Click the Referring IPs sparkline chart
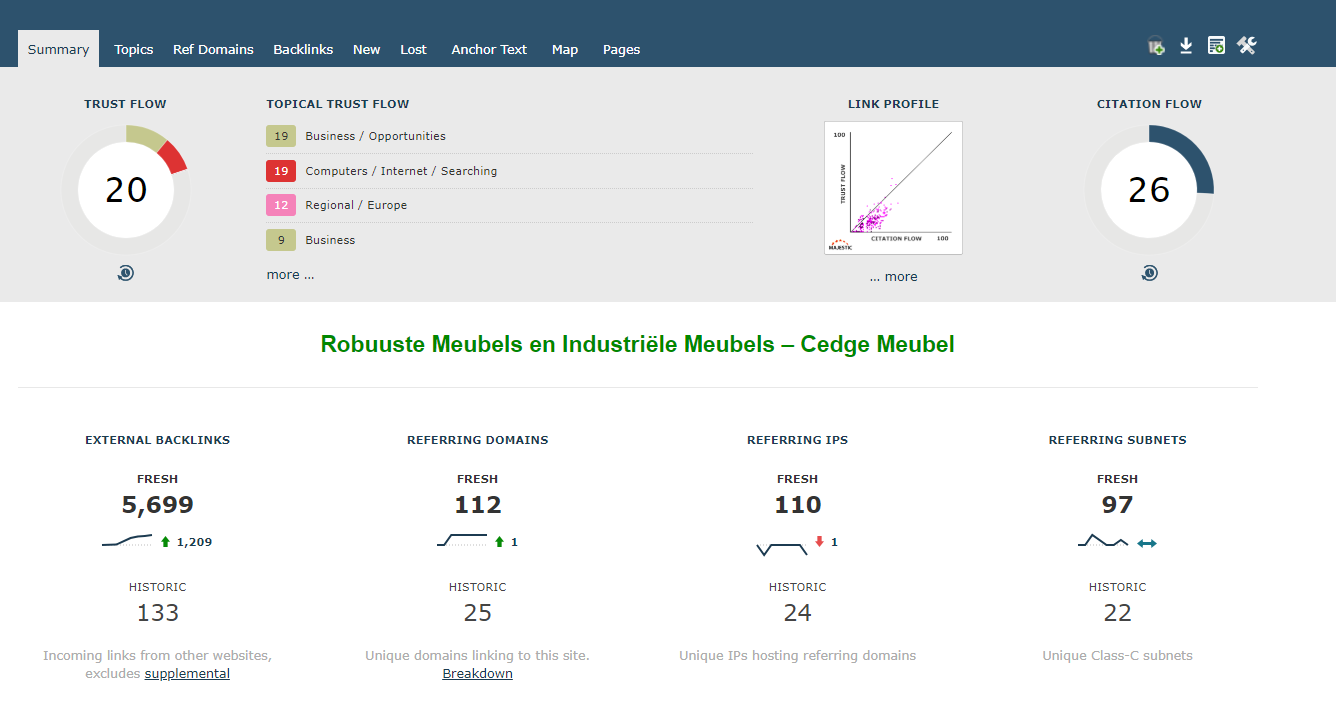This screenshot has width=1336, height=715. click(782, 548)
